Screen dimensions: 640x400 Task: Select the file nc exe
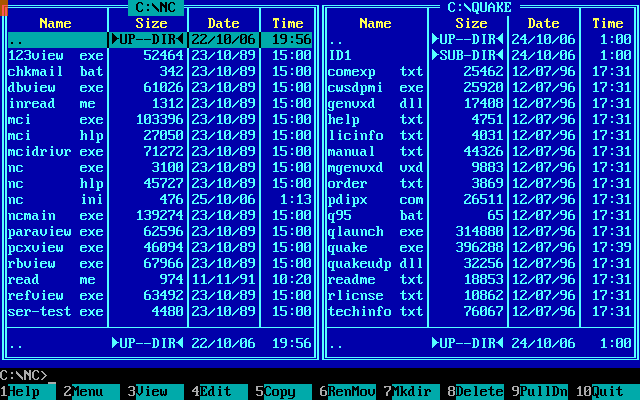(160, 167)
